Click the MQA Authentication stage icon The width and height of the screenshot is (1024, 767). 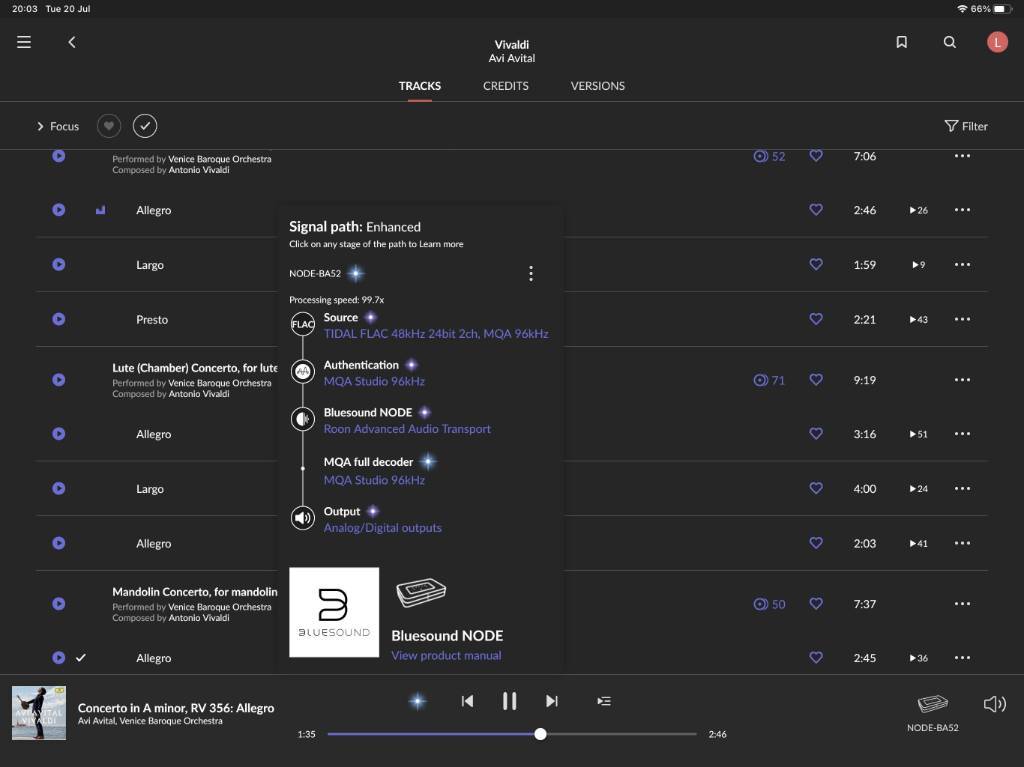point(303,372)
